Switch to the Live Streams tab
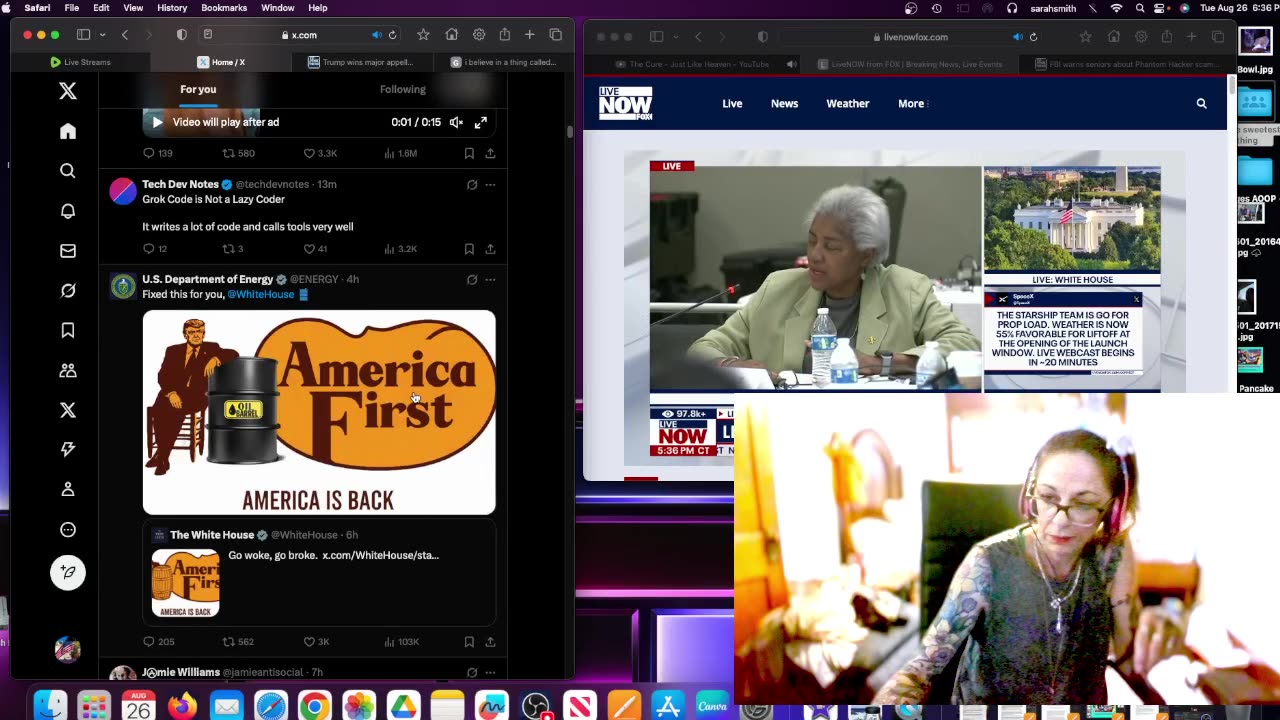 point(82,62)
